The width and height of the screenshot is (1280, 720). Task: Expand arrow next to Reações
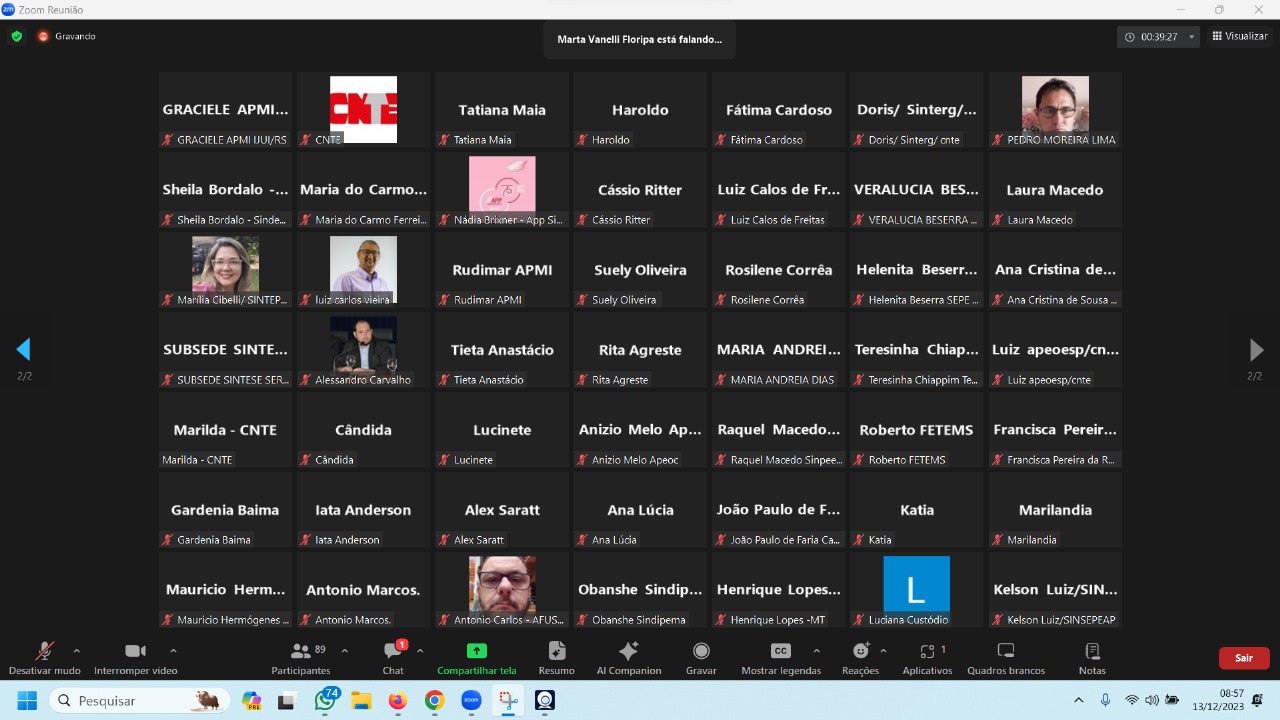click(883, 650)
